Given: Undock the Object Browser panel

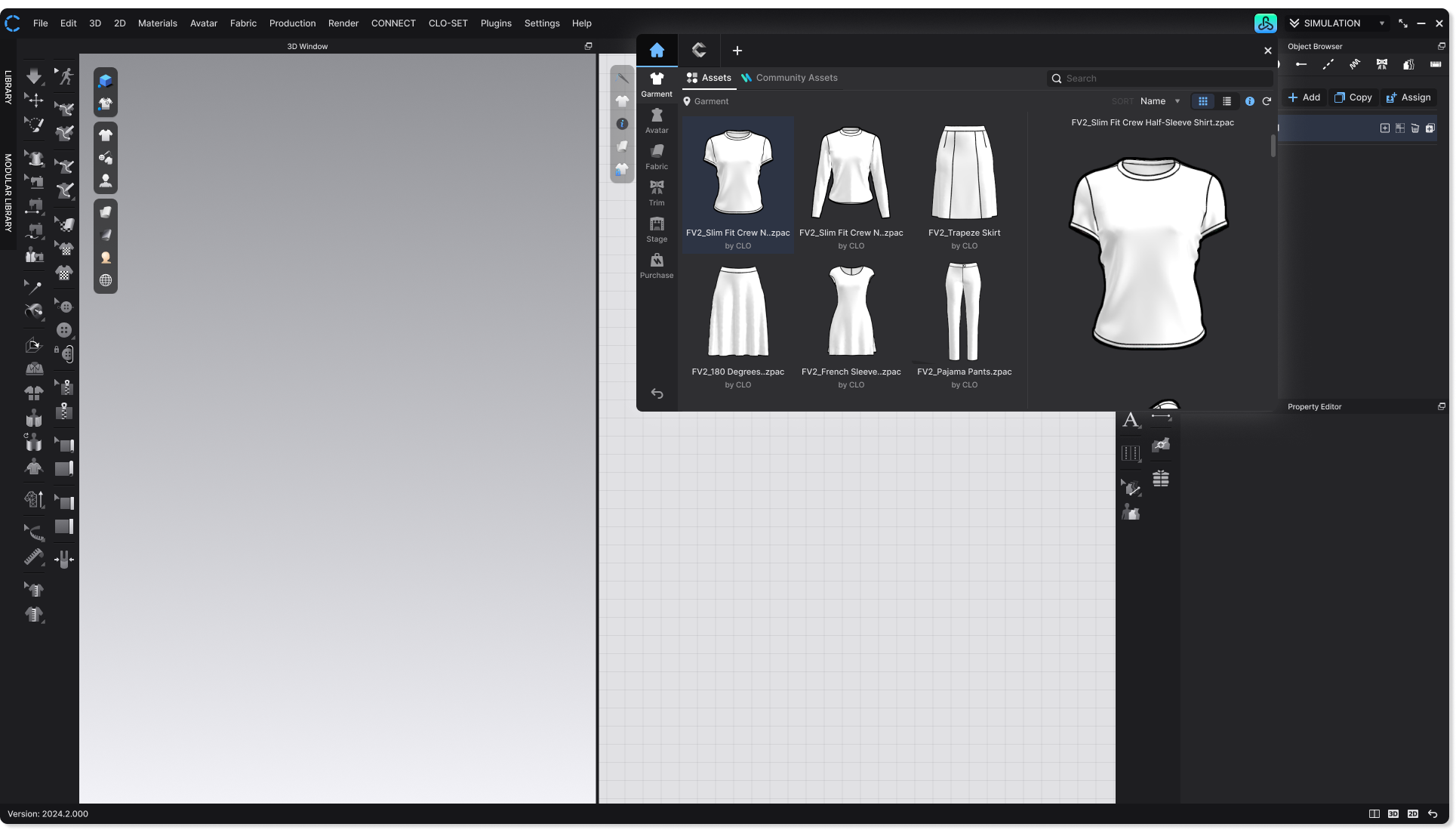Looking at the screenshot, I should point(1442,46).
